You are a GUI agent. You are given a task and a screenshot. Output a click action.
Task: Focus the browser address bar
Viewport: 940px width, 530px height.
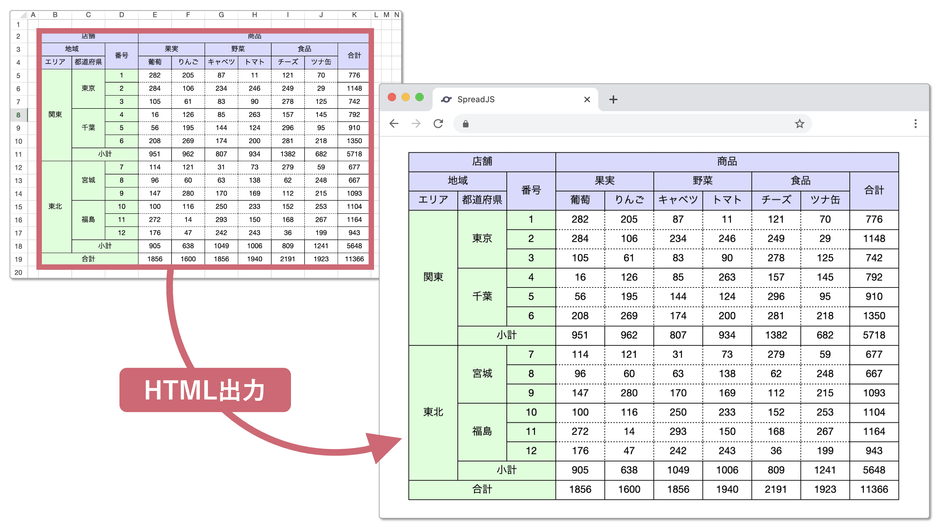click(630, 124)
